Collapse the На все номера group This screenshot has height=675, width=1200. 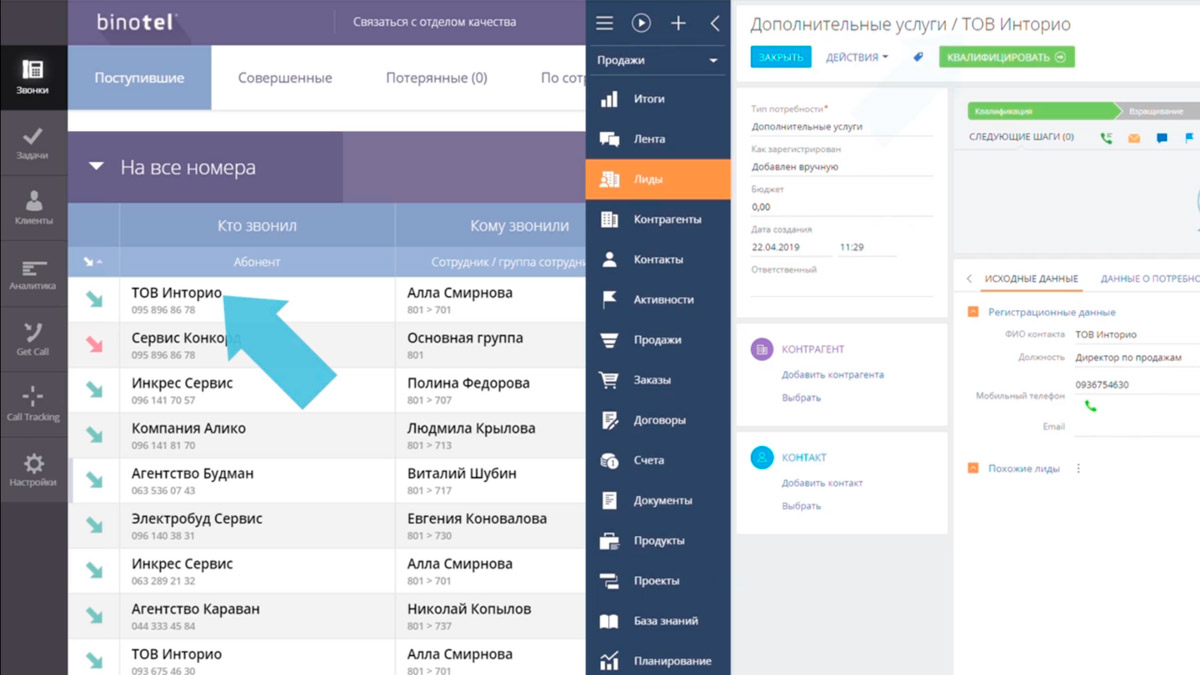point(96,167)
